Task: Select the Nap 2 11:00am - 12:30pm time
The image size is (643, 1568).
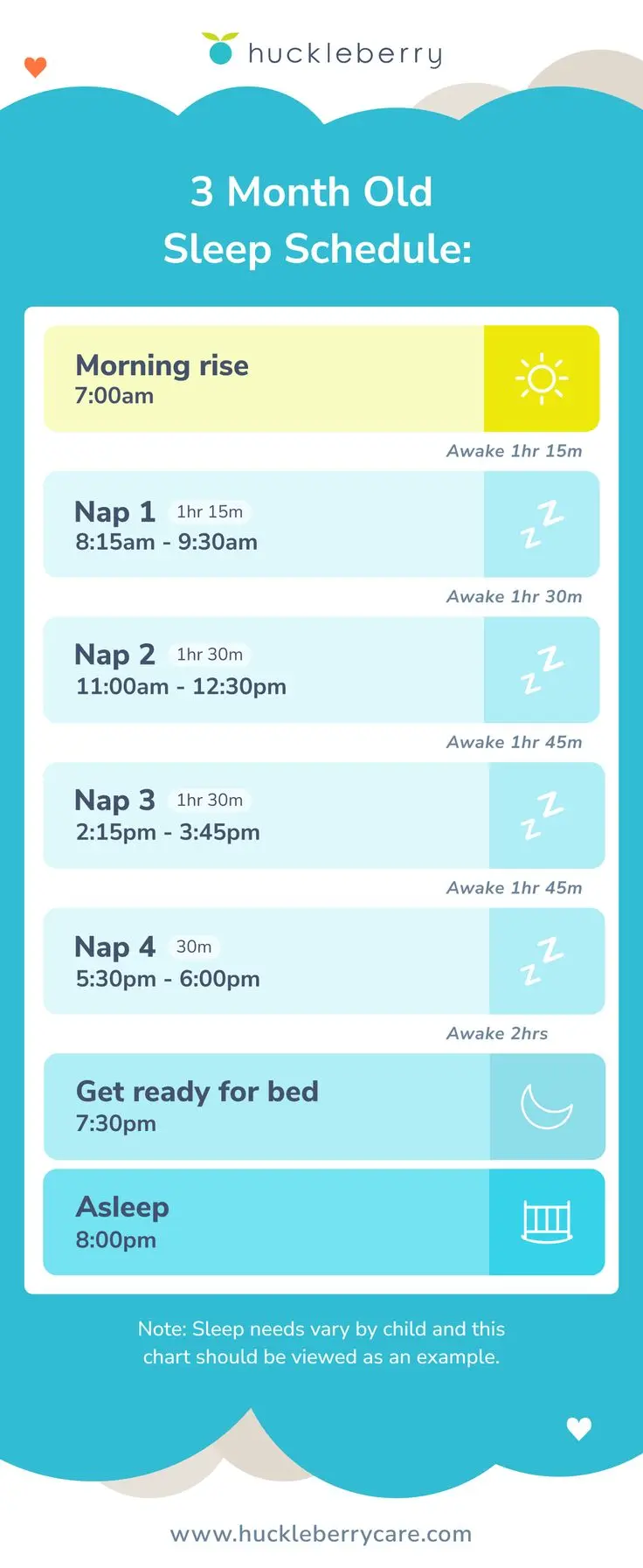Action: point(181,687)
